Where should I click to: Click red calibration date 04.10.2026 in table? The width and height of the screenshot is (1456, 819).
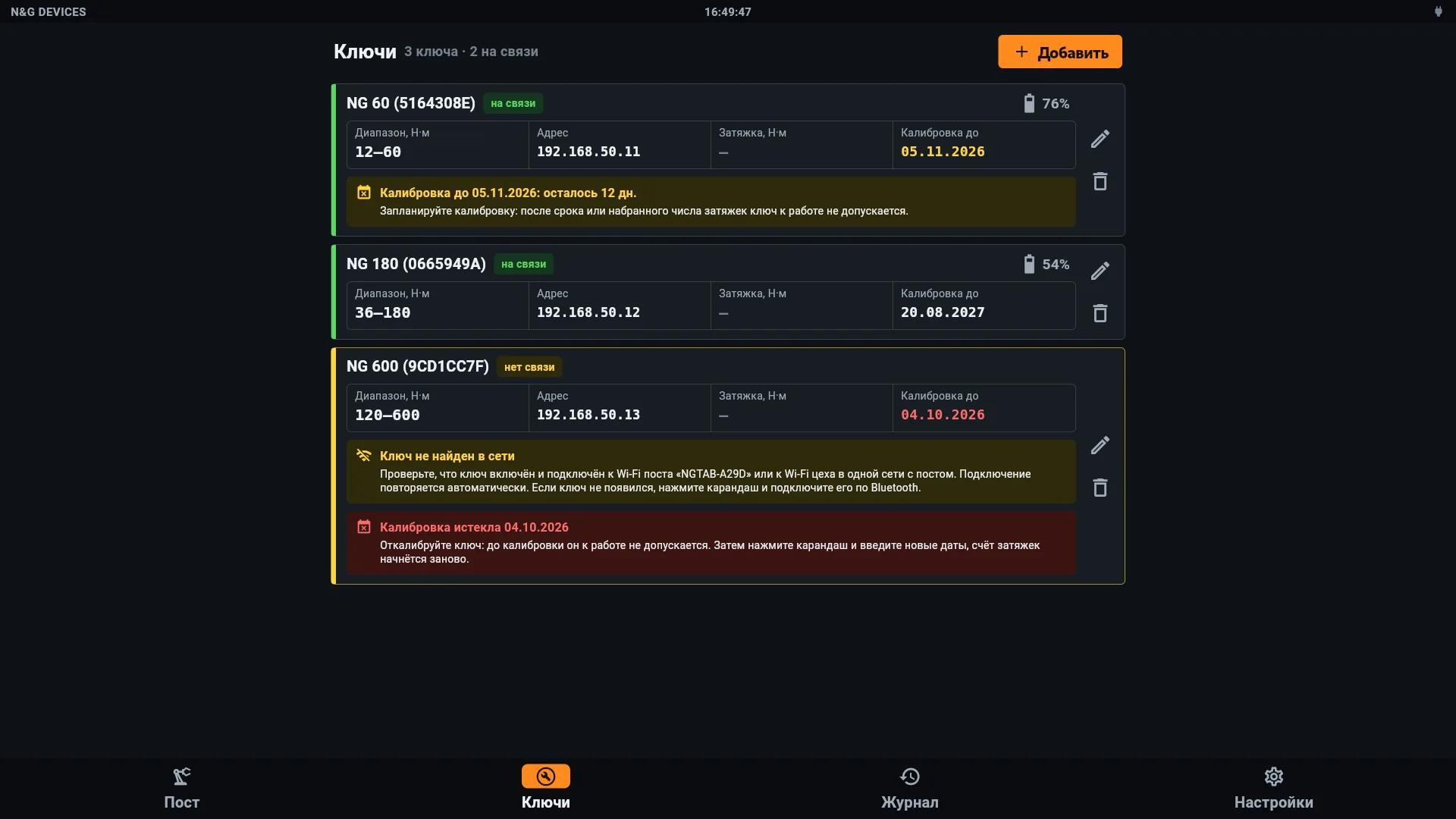(943, 415)
